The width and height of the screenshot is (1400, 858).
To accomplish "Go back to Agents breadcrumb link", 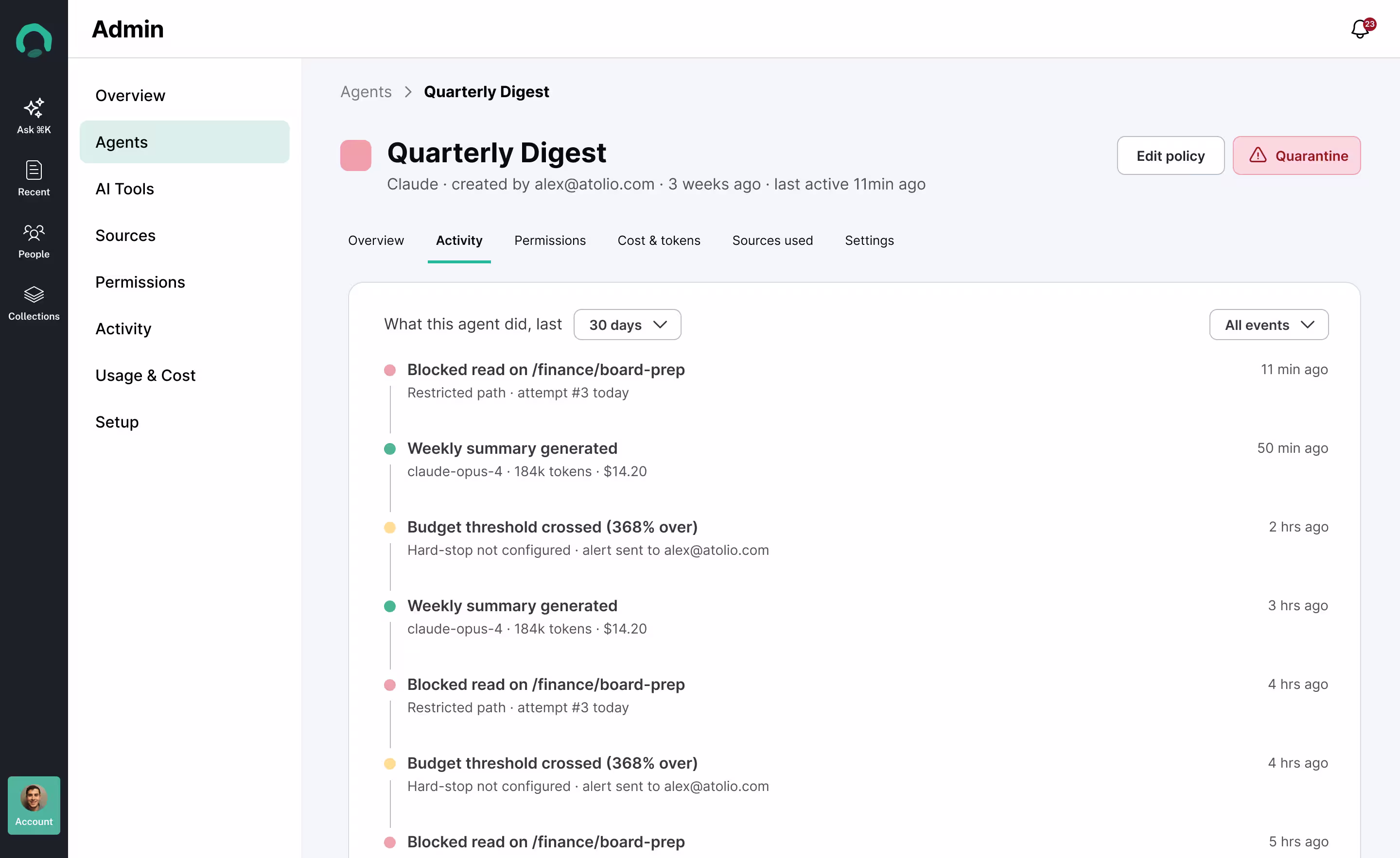I will [x=366, y=92].
